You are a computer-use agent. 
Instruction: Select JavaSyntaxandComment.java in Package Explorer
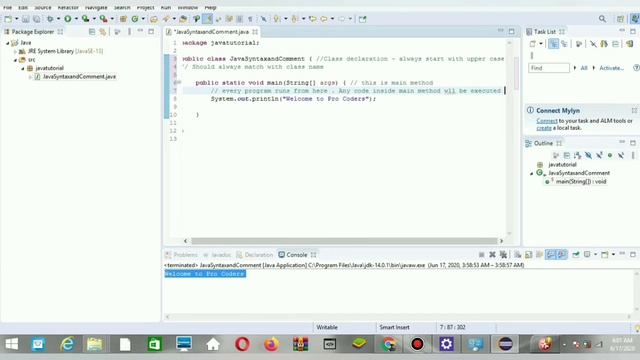click(x=76, y=77)
